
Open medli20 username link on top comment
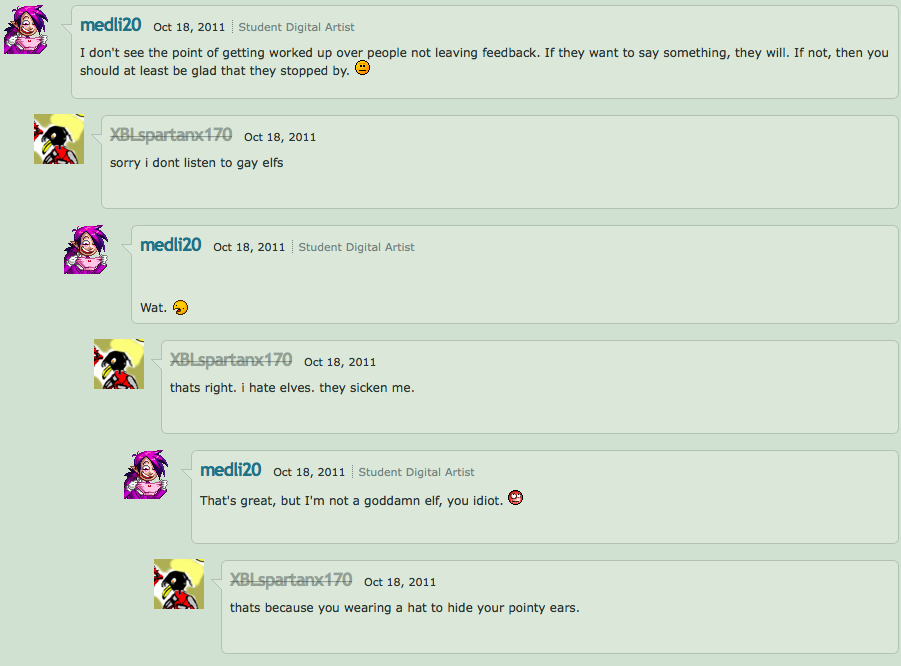[x=111, y=25]
